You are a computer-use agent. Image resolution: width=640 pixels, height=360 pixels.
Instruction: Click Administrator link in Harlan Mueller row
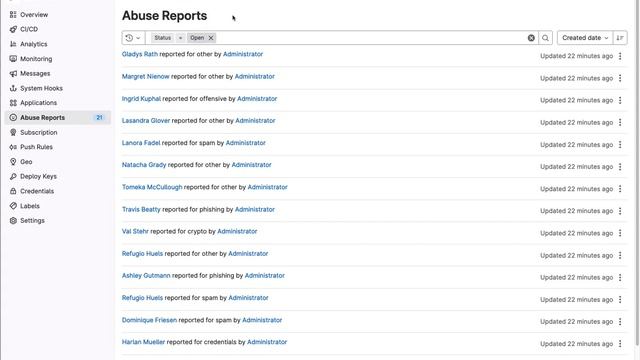click(267, 342)
